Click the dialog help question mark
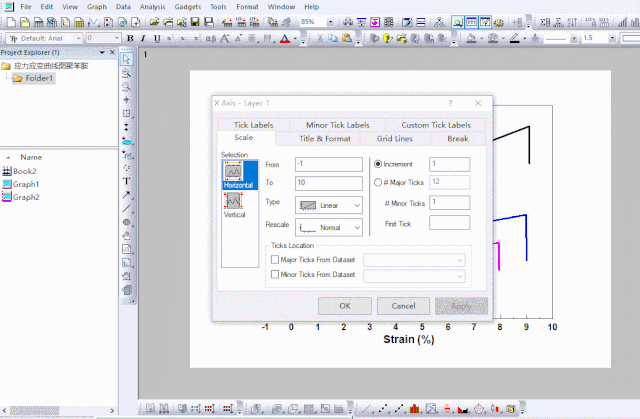640x419 pixels. [451, 103]
